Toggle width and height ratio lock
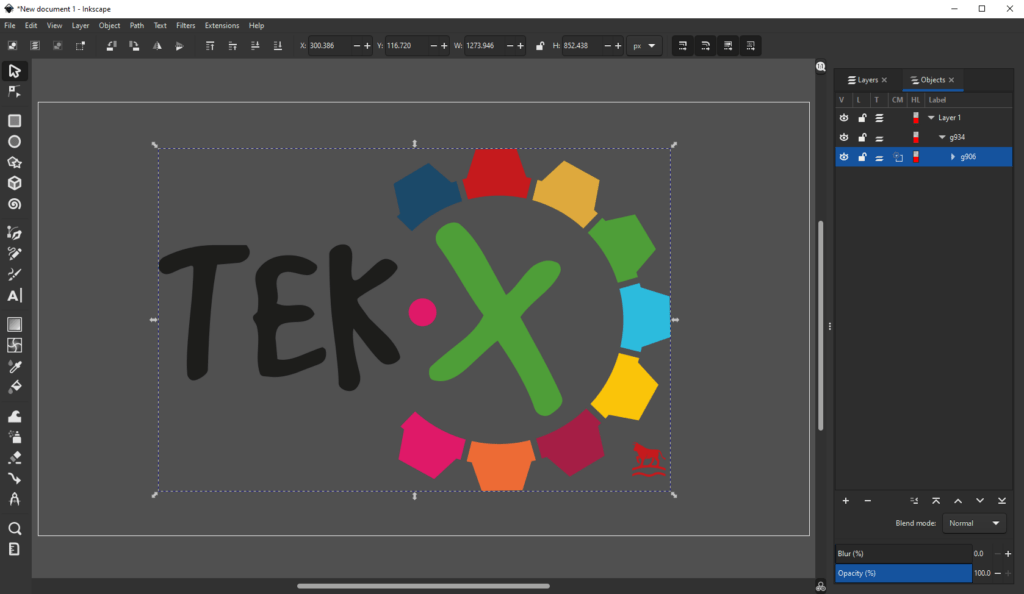The width and height of the screenshot is (1024, 594). point(540,46)
